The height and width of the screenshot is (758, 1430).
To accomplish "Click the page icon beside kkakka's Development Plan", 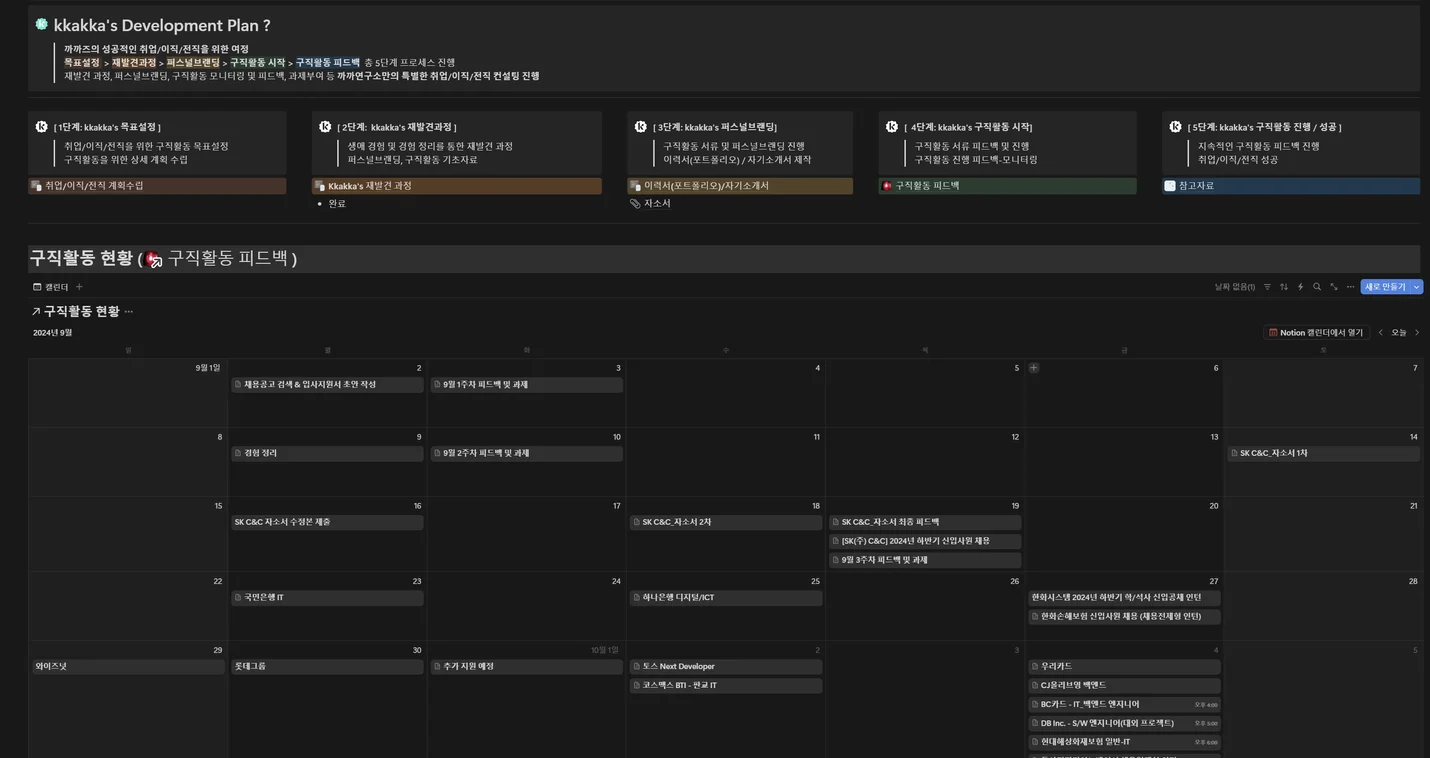I will pos(42,24).
